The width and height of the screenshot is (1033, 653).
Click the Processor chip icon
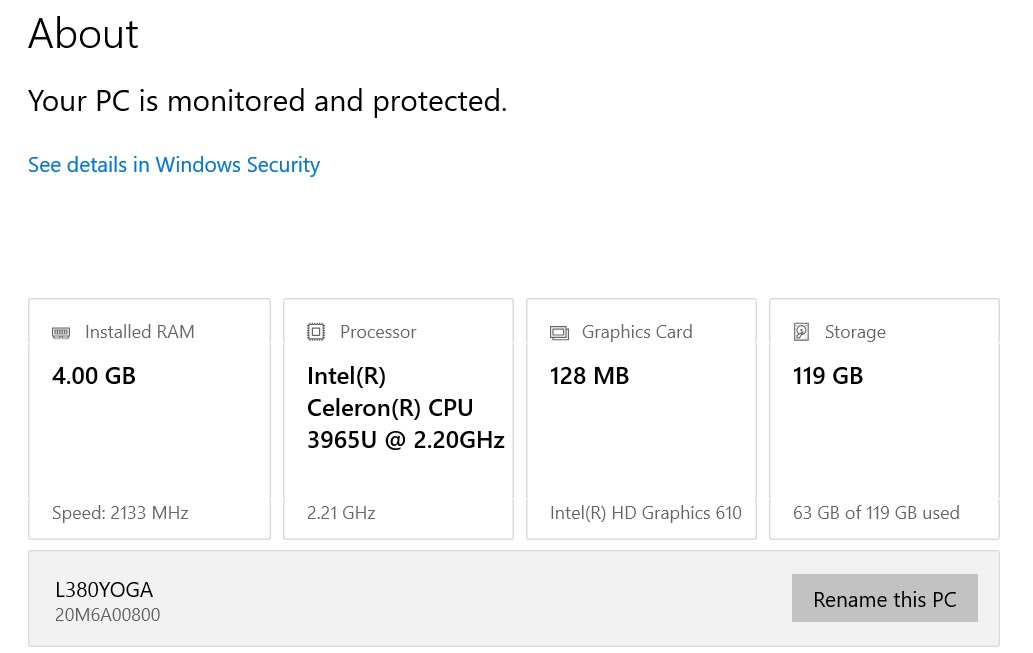tap(316, 332)
